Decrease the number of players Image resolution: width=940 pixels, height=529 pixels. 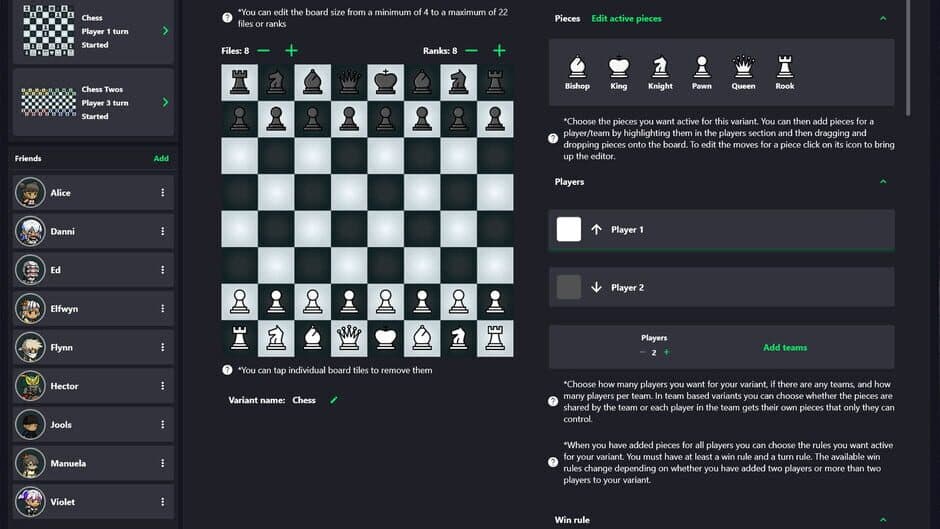pos(642,352)
